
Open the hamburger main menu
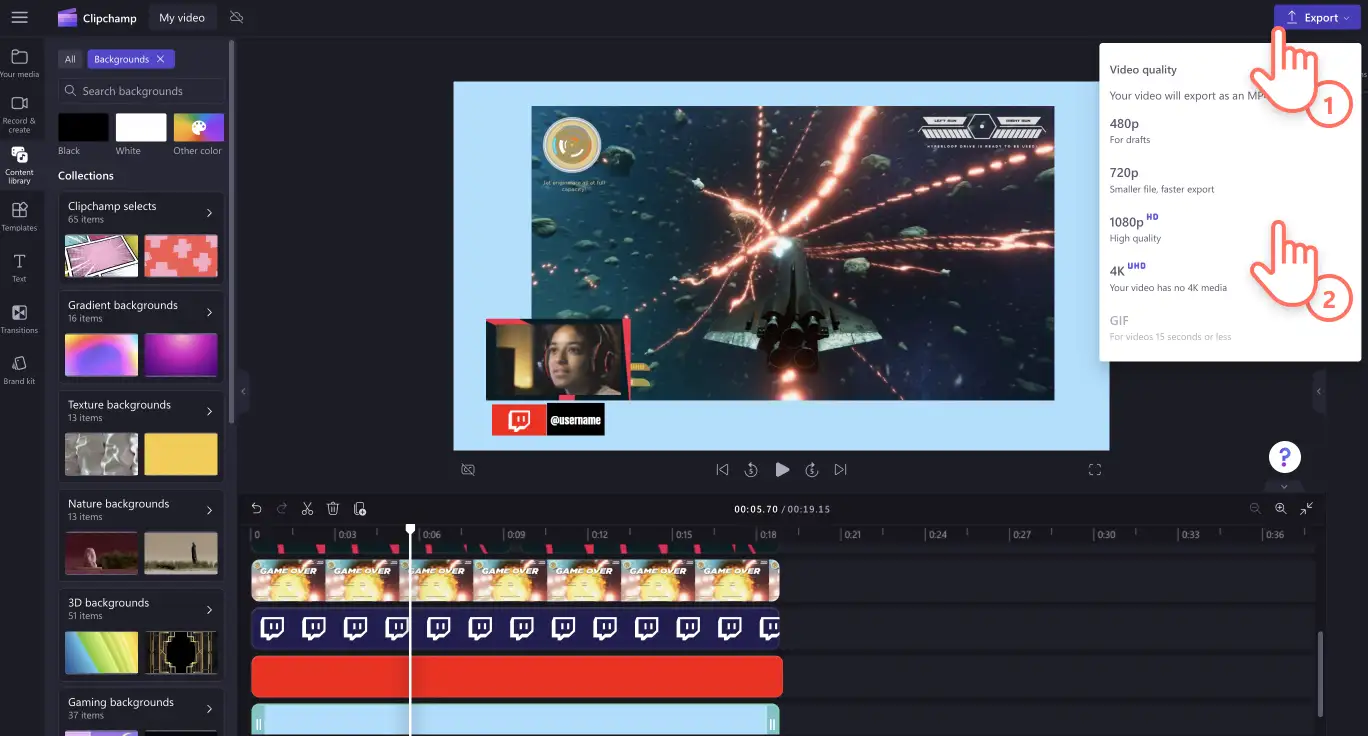pos(19,17)
